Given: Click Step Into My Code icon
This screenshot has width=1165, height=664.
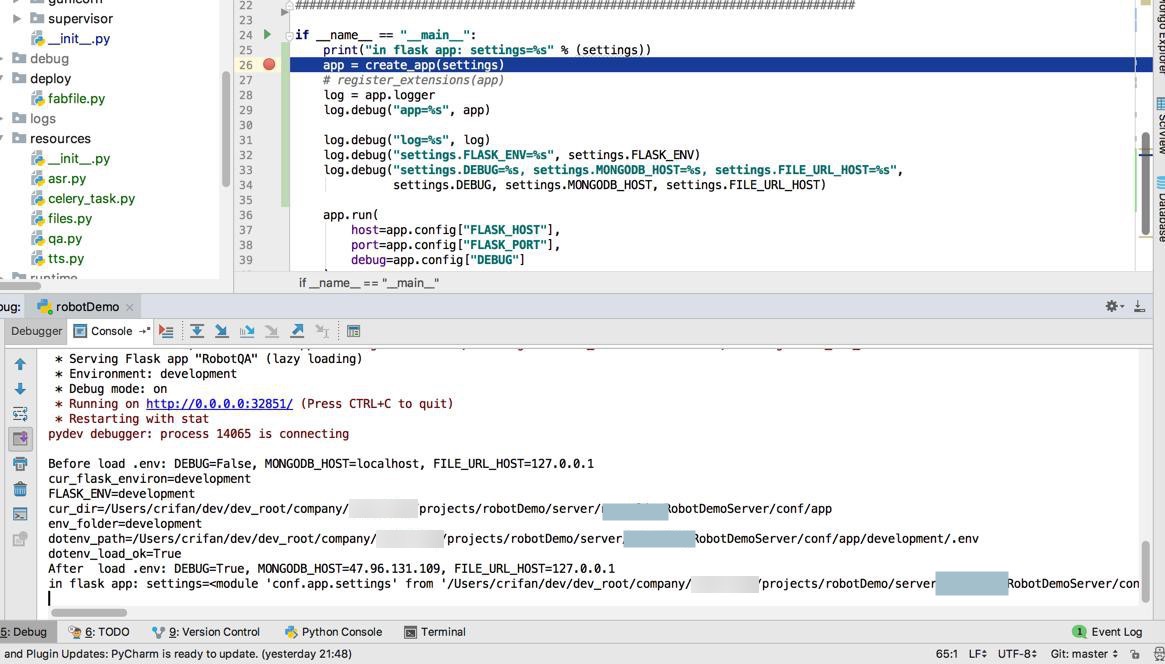Looking at the screenshot, I should click(247, 331).
